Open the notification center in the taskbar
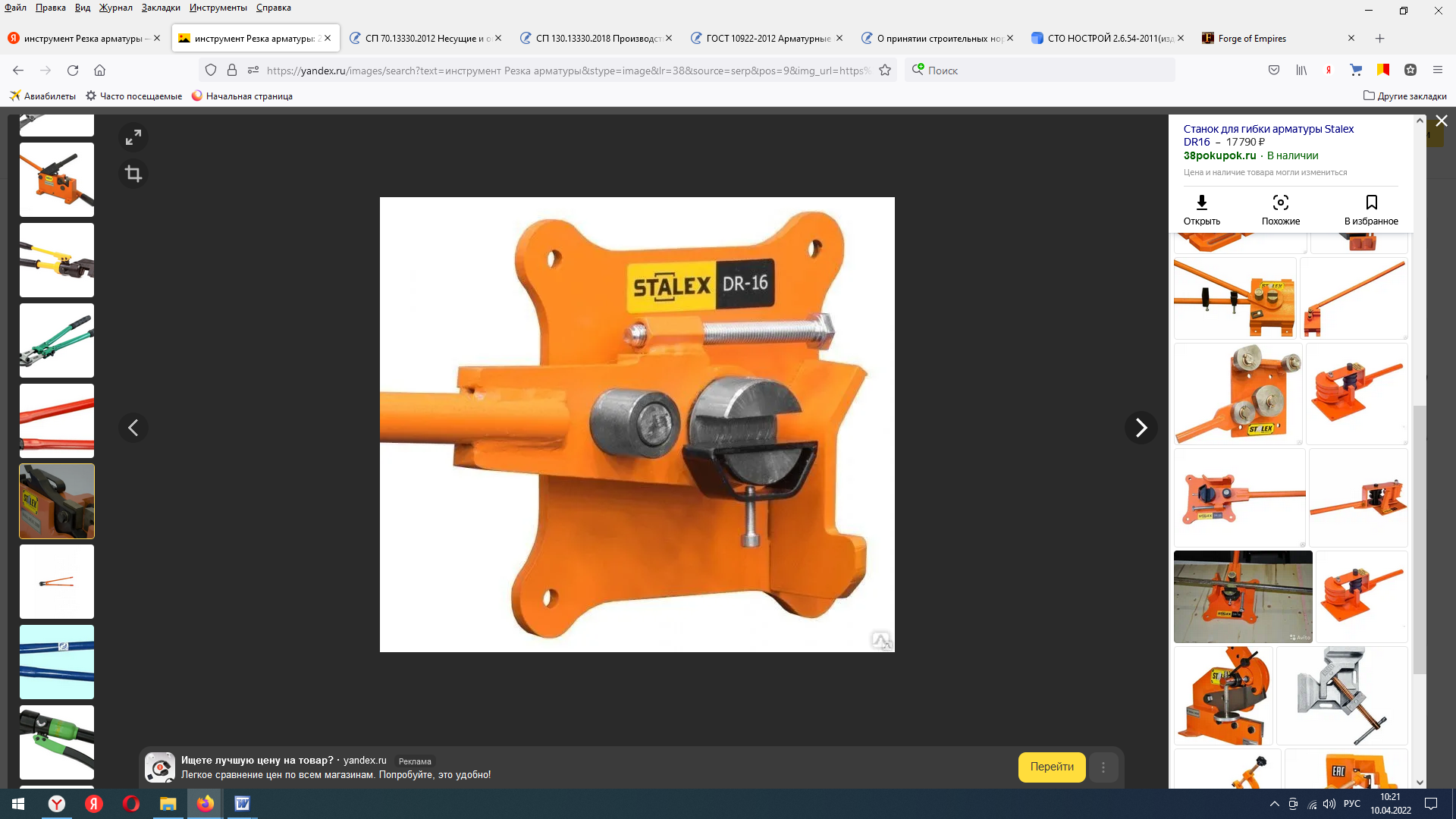Image resolution: width=1456 pixels, height=819 pixels. tap(1431, 804)
